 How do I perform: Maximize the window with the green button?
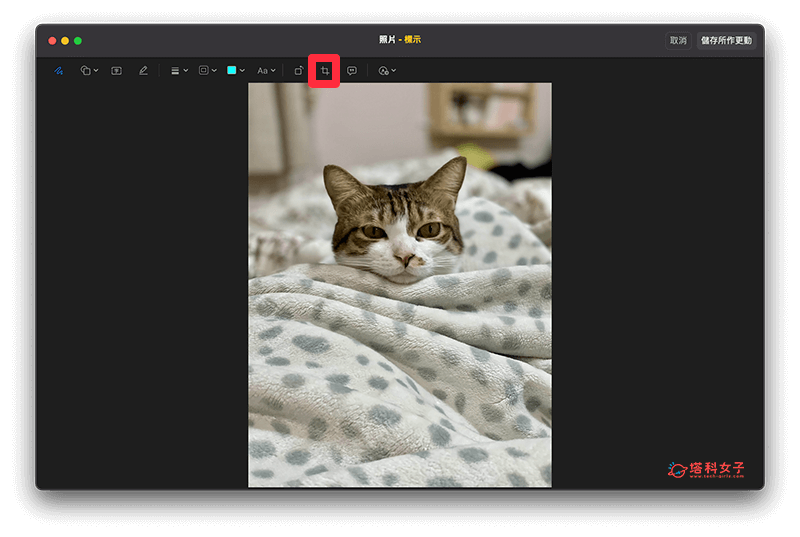point(78,41)
